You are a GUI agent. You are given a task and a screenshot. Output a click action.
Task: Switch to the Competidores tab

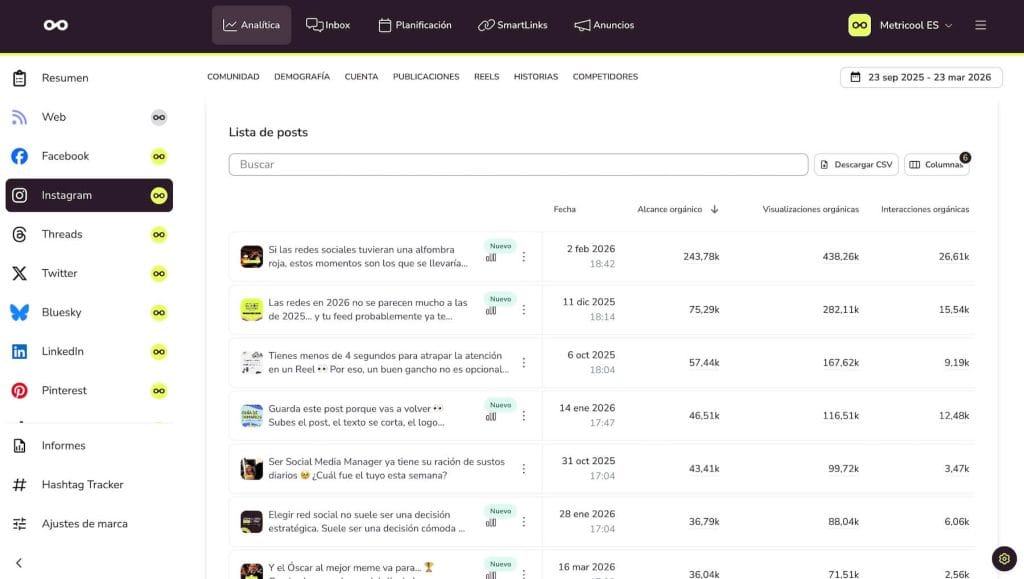(x=605, y=77)
